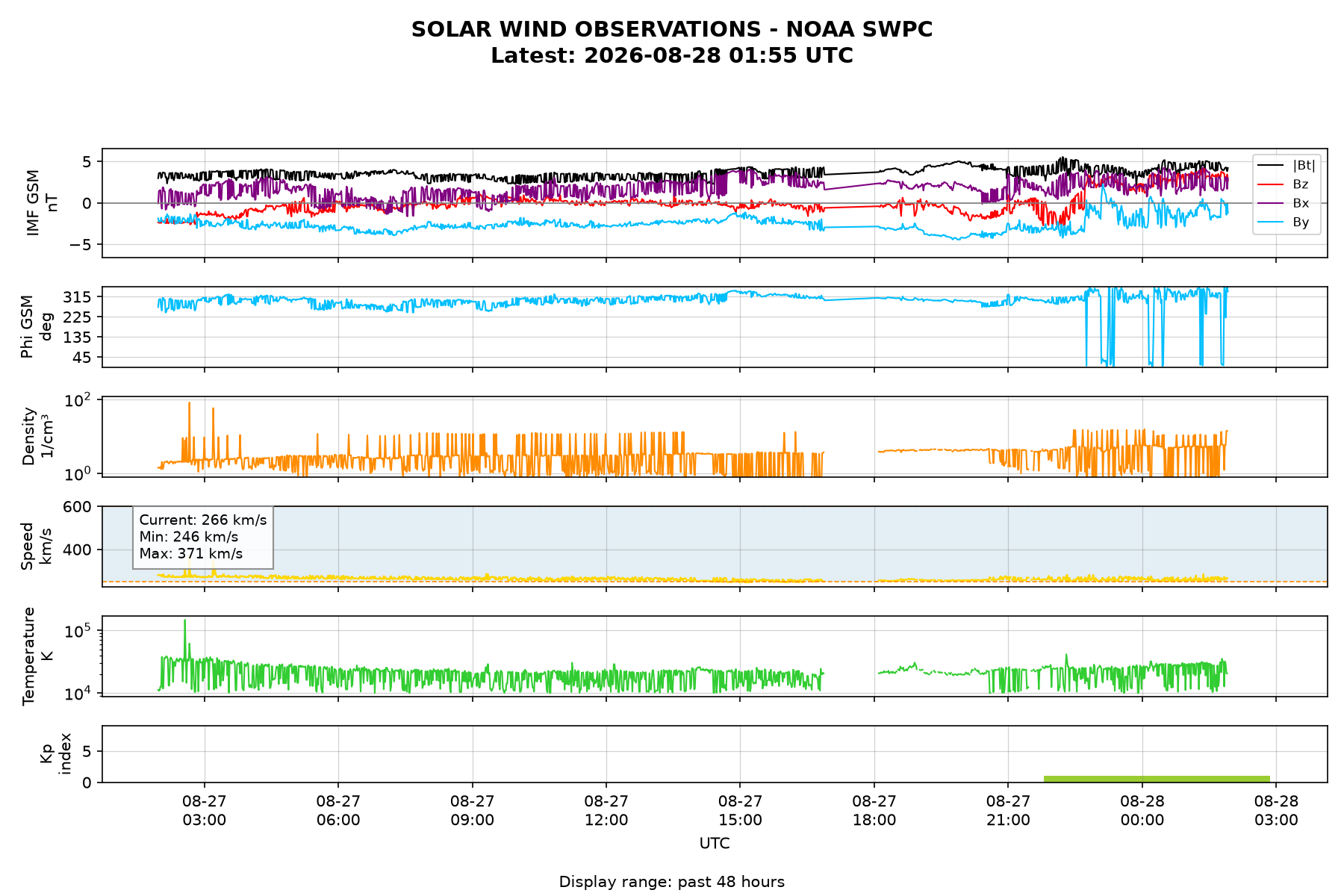Click the Display range past 48 hours text
The width and height of the screenshot is (1344, 896).
click(x=672, y=882)
